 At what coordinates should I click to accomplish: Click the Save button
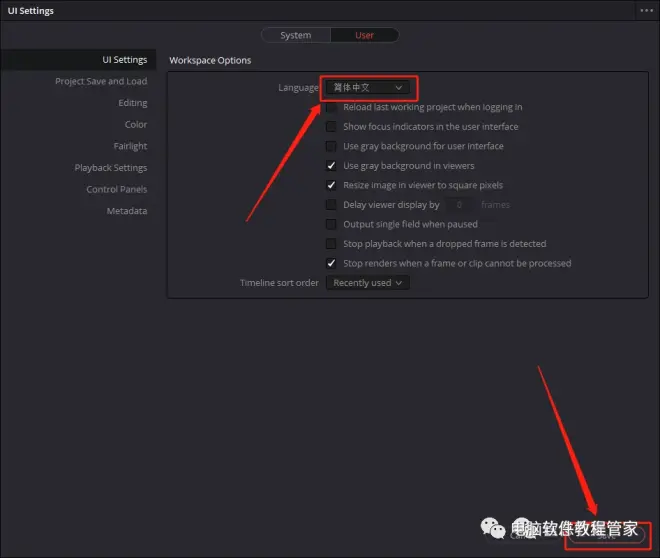pos(607,536)
